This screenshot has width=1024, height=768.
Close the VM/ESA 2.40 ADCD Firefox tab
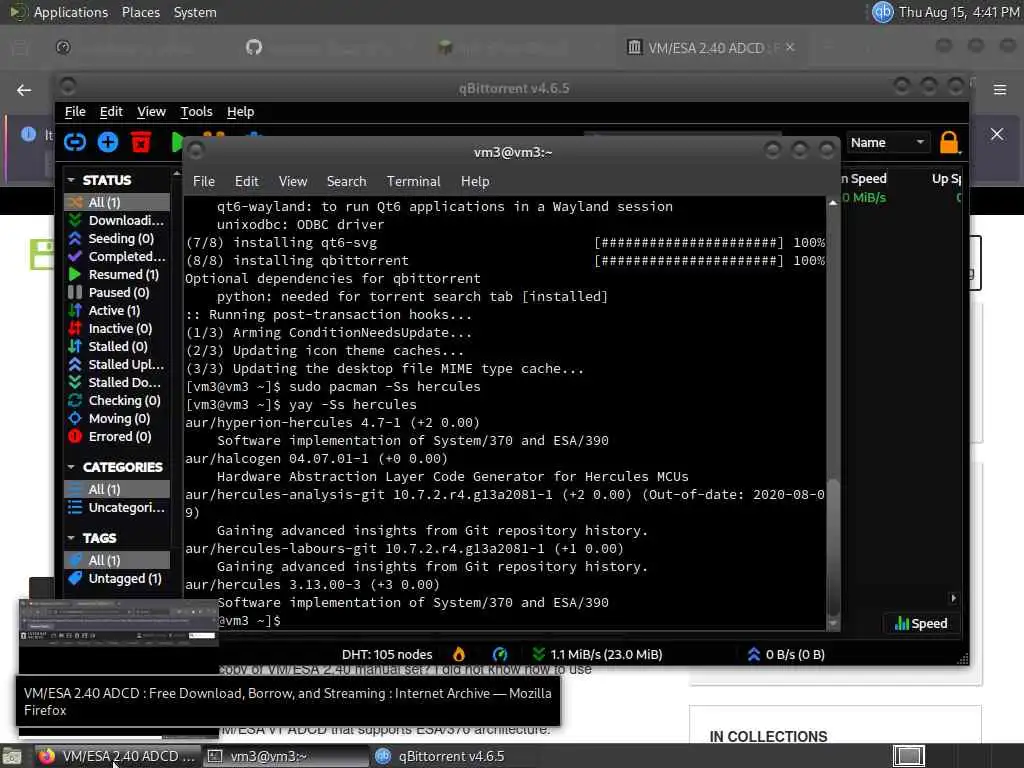pos(790,48)
